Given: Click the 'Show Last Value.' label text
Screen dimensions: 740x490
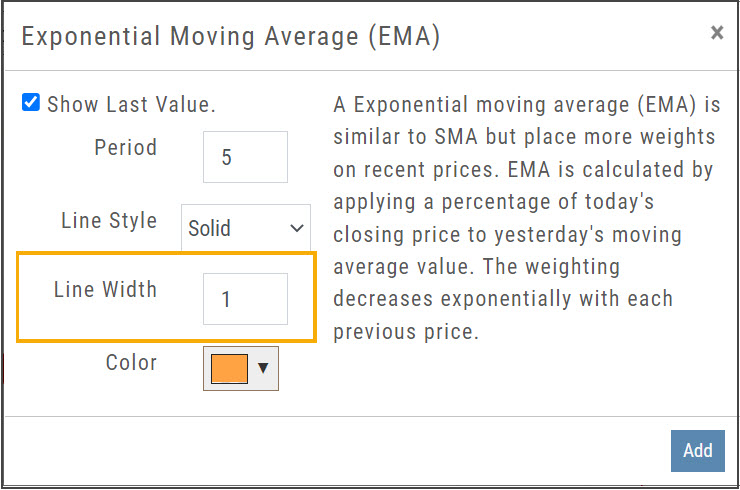Looking at the screenshot, I should pyautogui.click(x=131, y=104).
